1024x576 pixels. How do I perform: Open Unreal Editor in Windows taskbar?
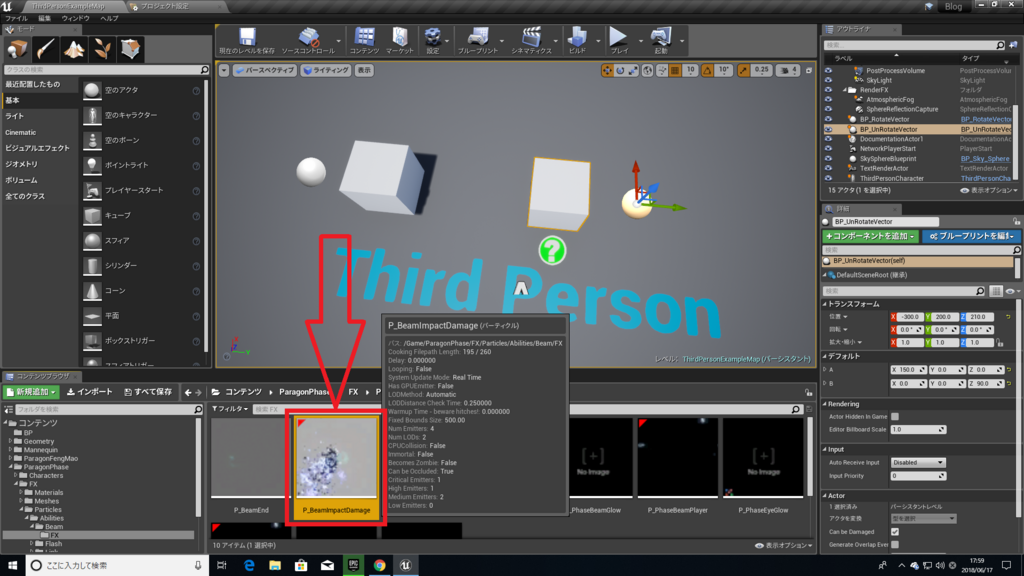coord(406,566)
